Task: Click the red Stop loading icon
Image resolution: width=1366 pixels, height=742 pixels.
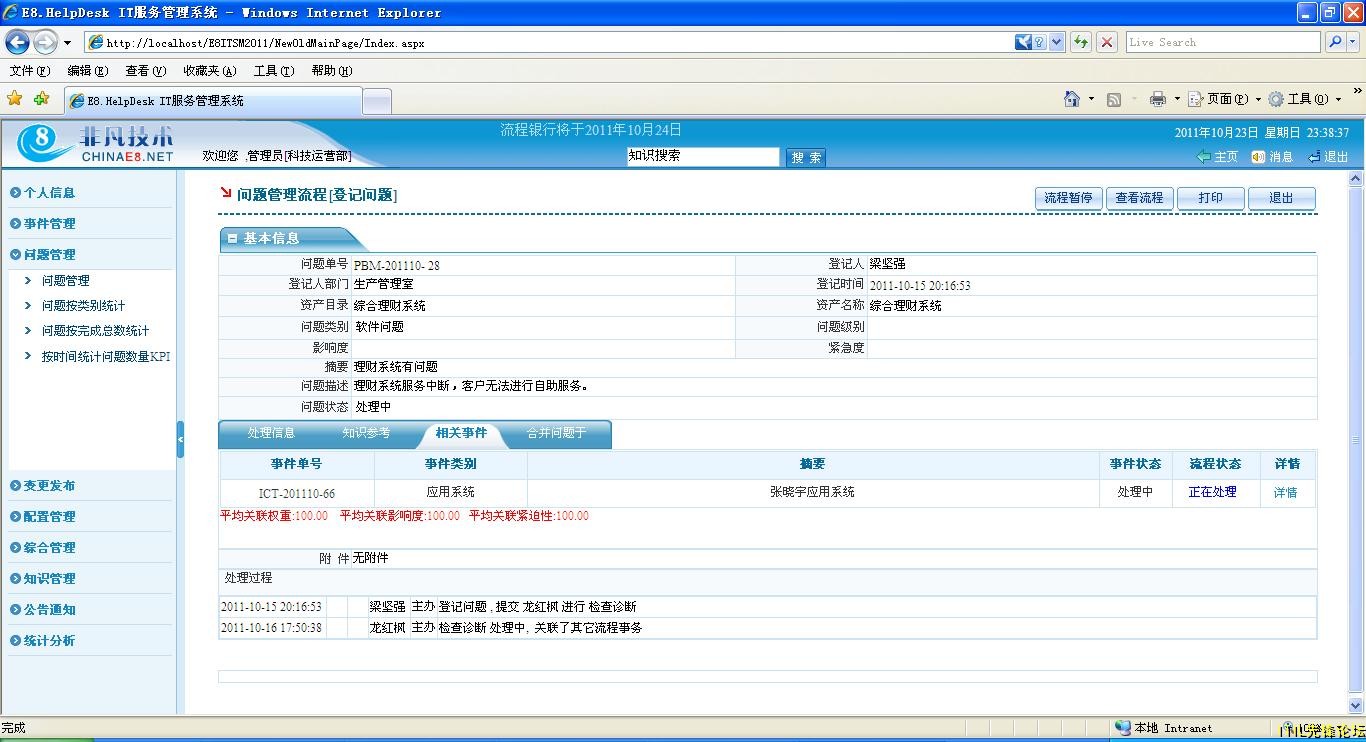Action: click(x=1107, y=42)
